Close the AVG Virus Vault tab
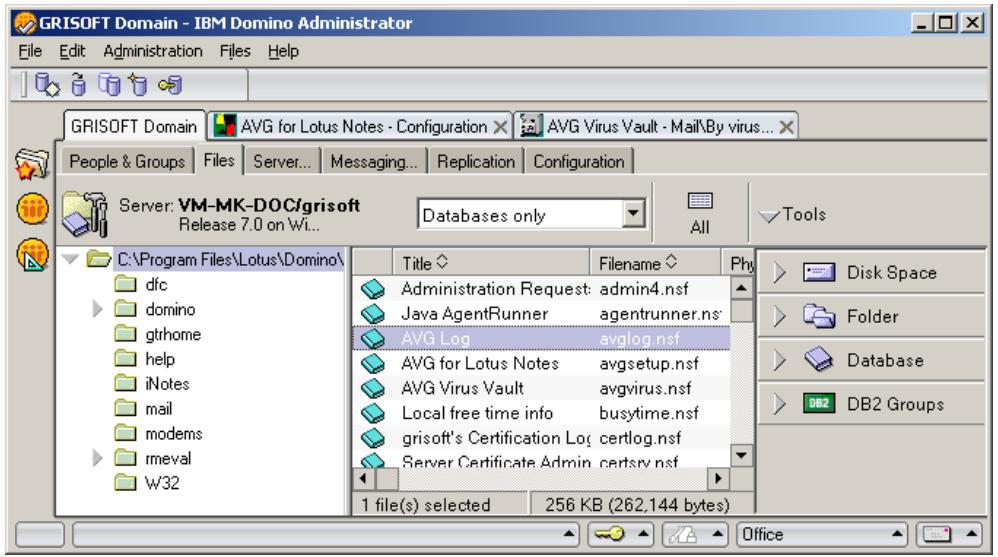Viewport: 998px width, 557px height. (787, 127)
